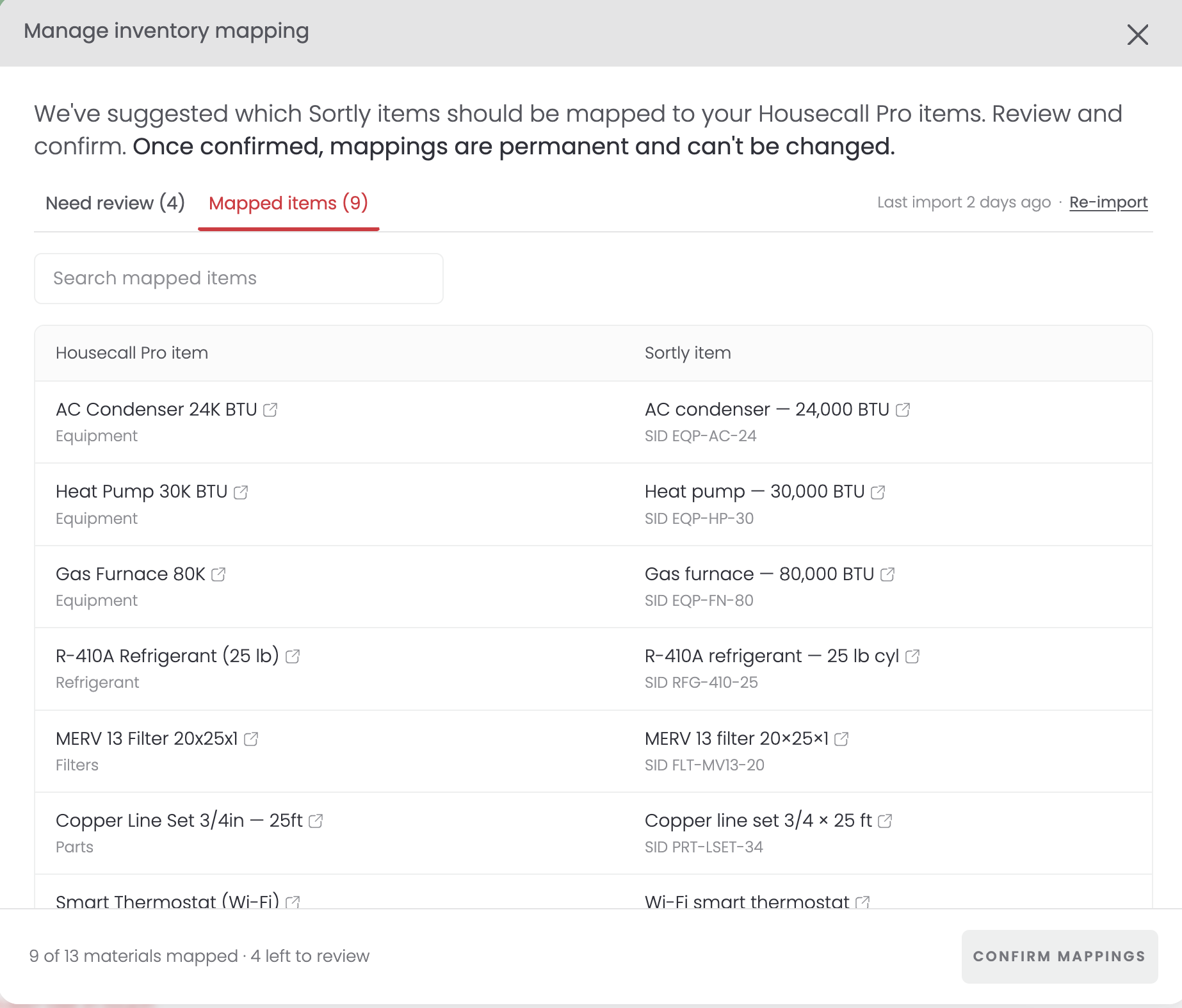Open external link for Sortly Copper line set 3/4 × 25 ft
This screenshot has width=1182, height=1008.
click(885, 821)
